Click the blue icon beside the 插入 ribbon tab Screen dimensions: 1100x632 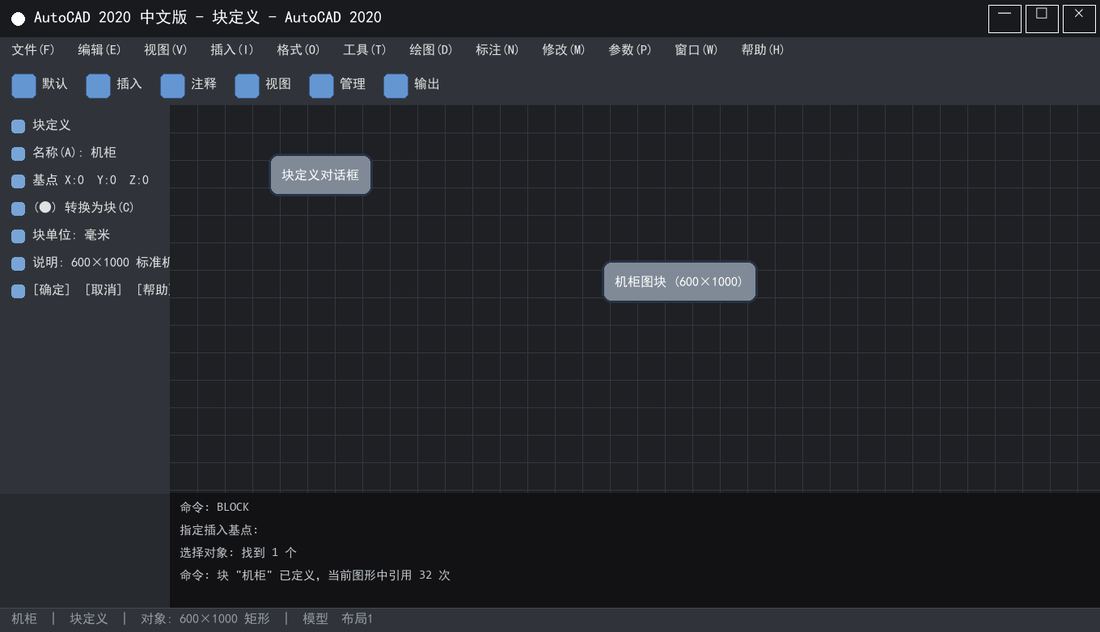tap(98, 86)
